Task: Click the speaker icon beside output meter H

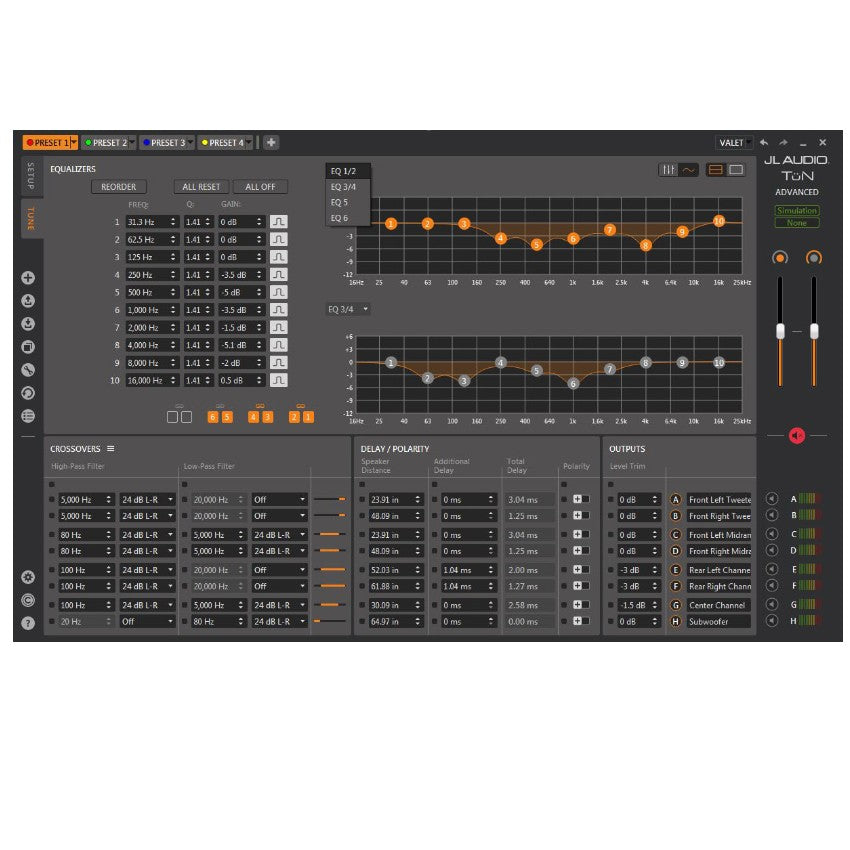Action: coord(772,621)
